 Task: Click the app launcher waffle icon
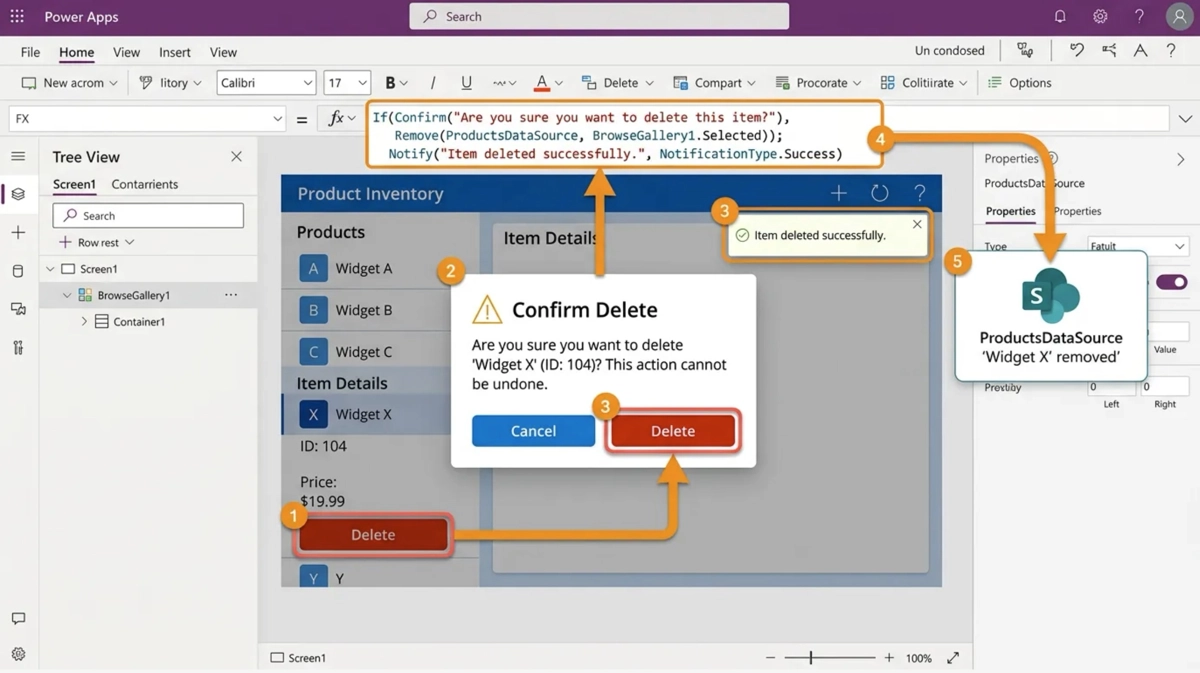coord(17,17)
